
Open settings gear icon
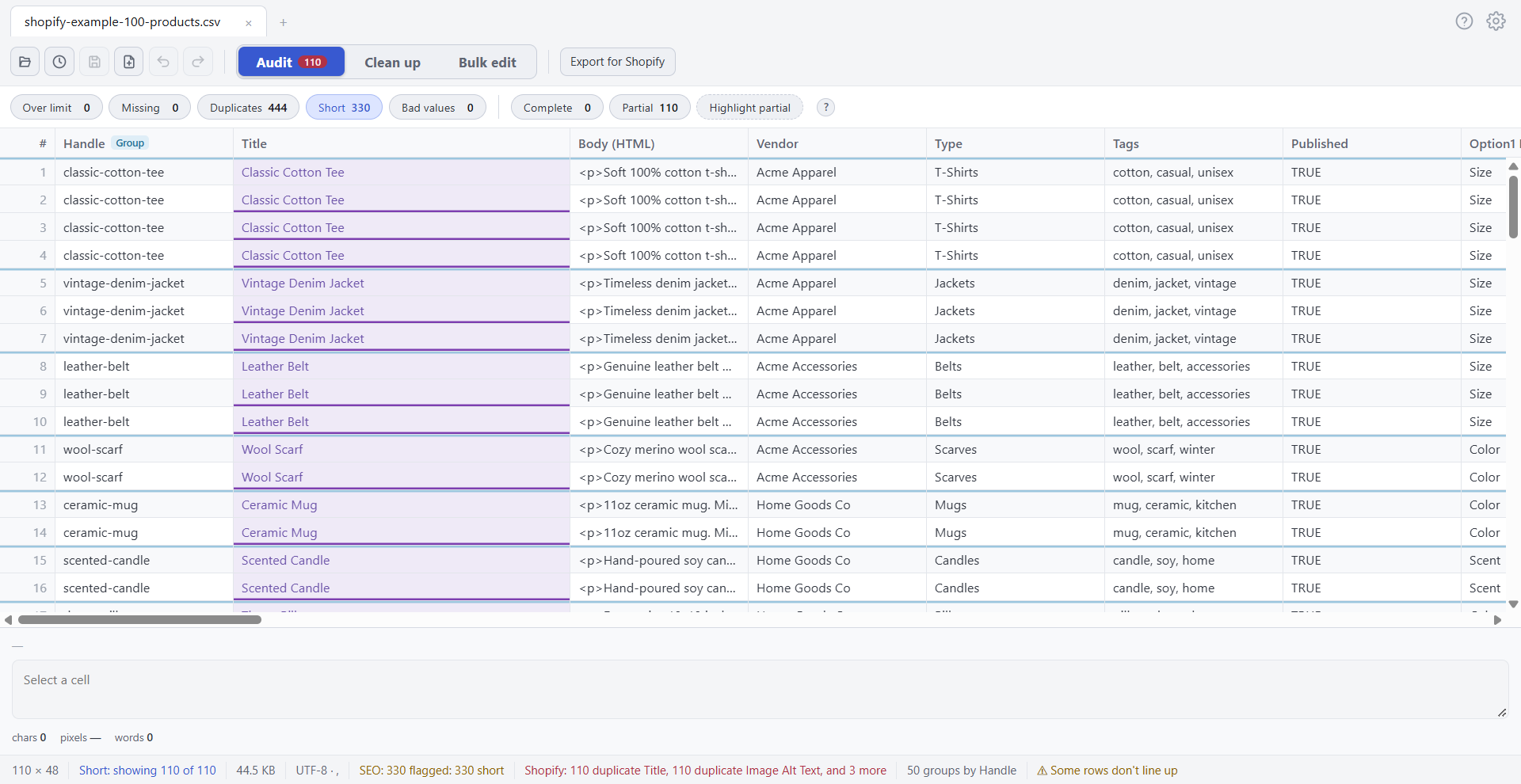(1496, 21)
